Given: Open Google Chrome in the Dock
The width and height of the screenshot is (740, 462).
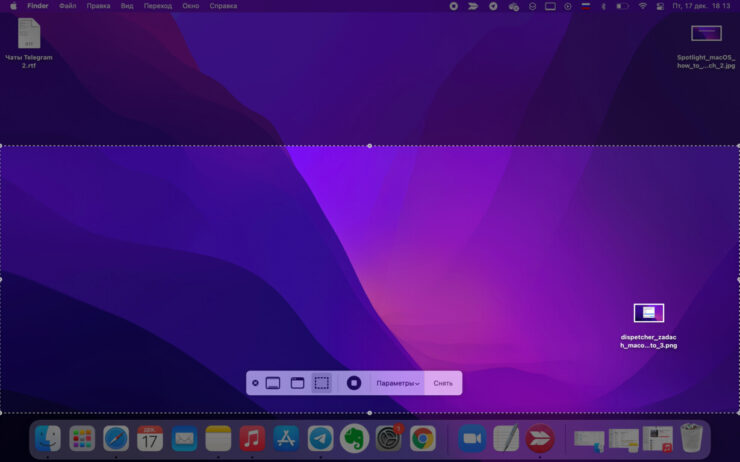Looking at the screenshot, I should point(422,438).
